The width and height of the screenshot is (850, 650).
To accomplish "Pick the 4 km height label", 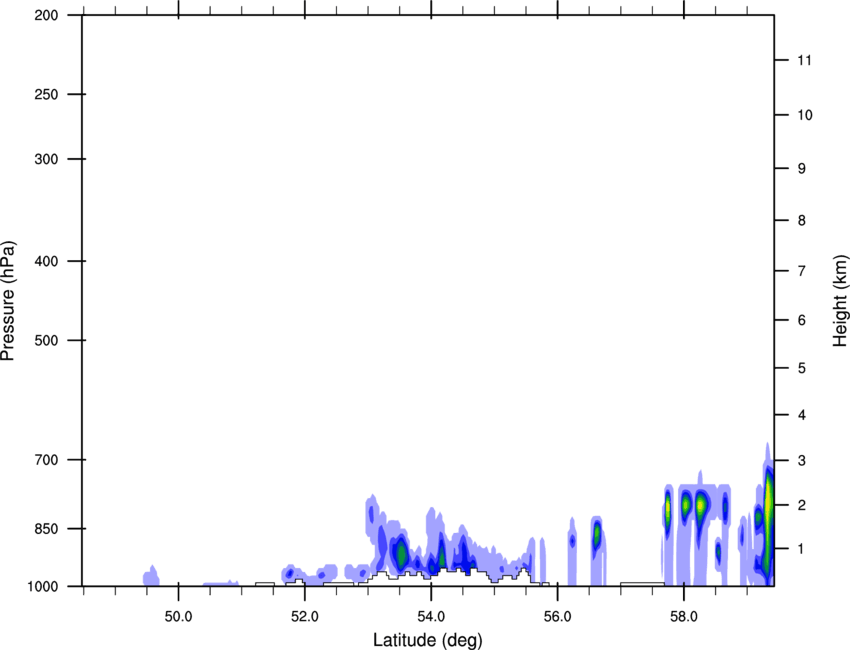I will pyautogui.click(x=802, y=415).
